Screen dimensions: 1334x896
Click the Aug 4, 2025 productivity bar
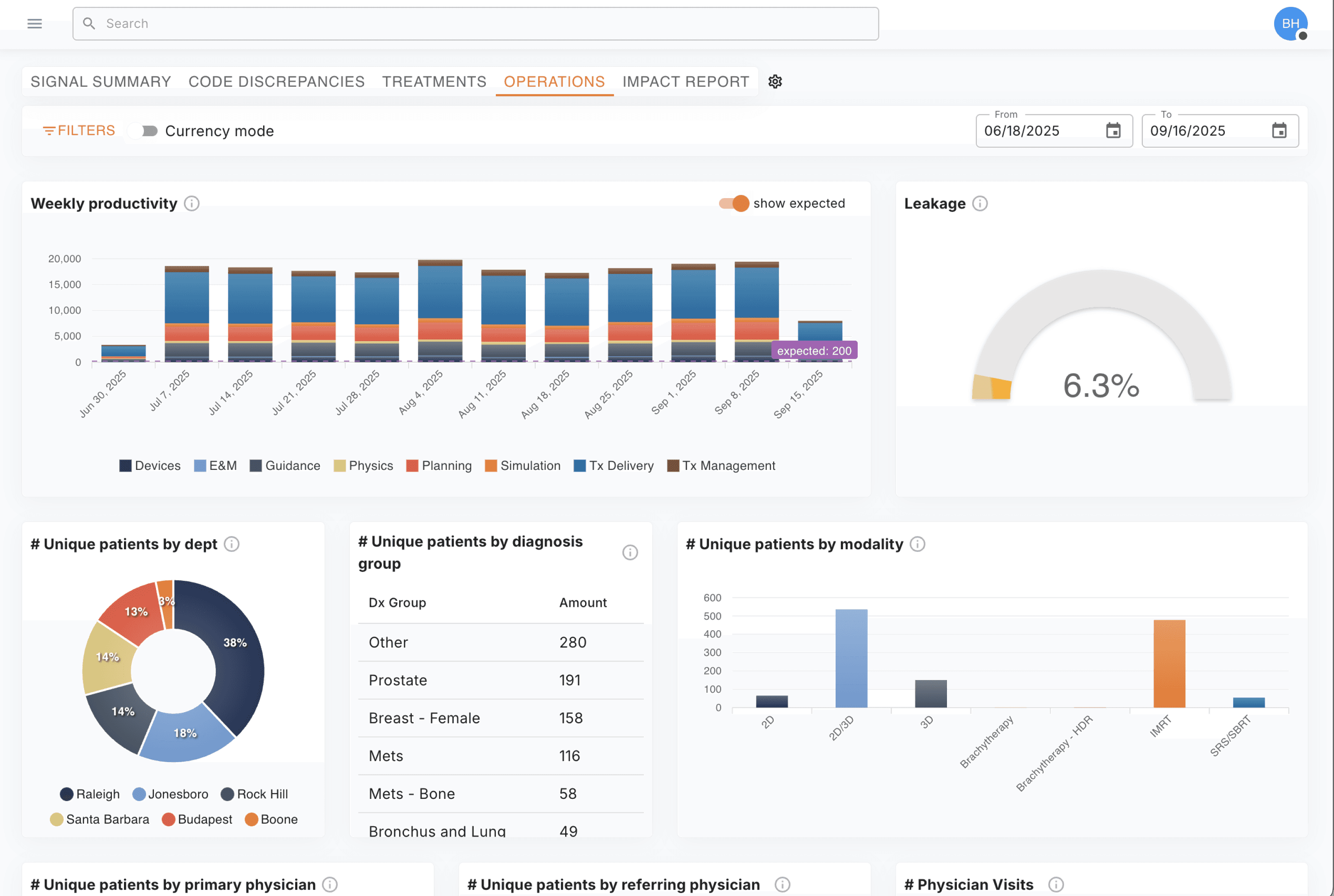tap(440, 311)
